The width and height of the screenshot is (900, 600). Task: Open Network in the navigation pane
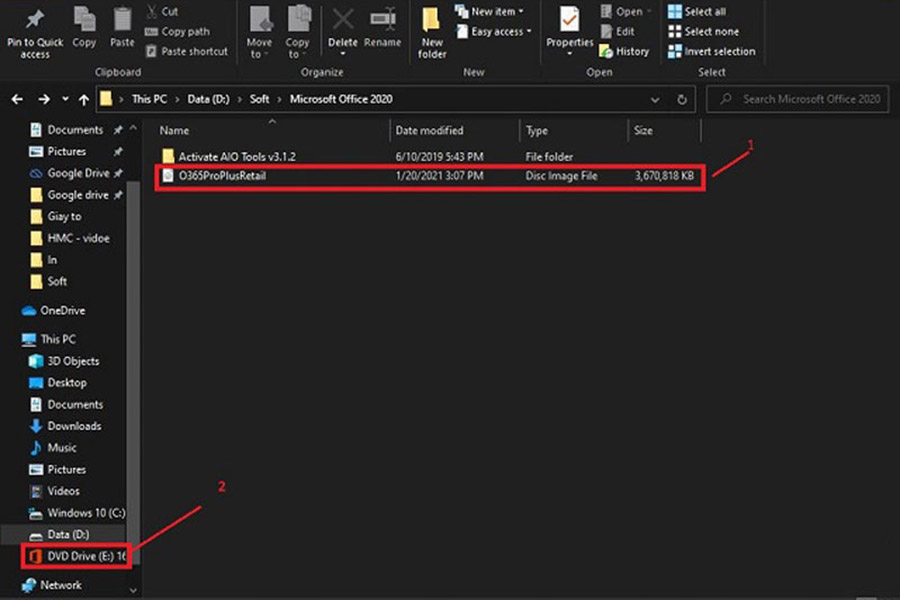click(x=51, y=585)
